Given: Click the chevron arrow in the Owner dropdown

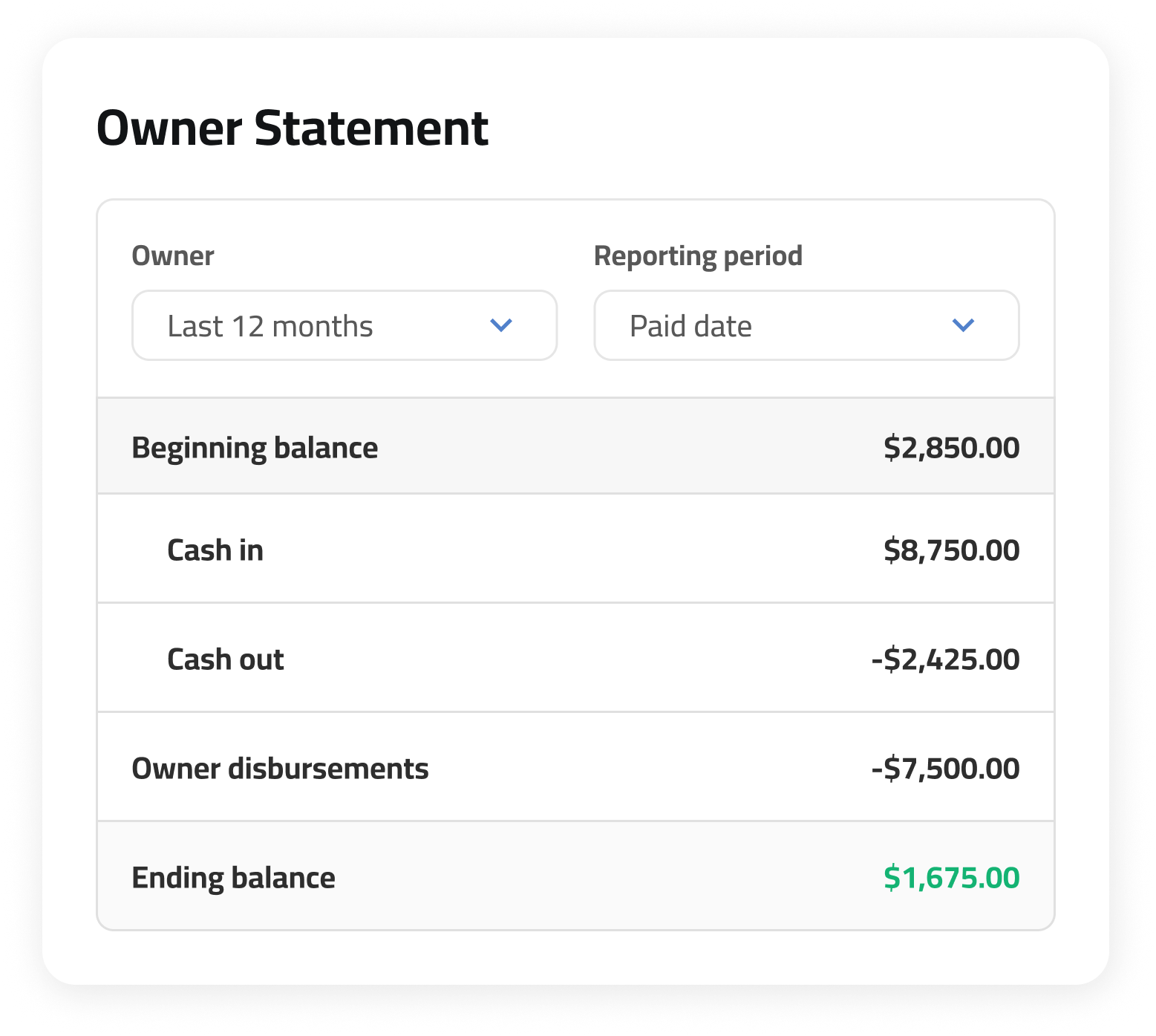Looking at the screenshot, I should (x=501, y=325).
